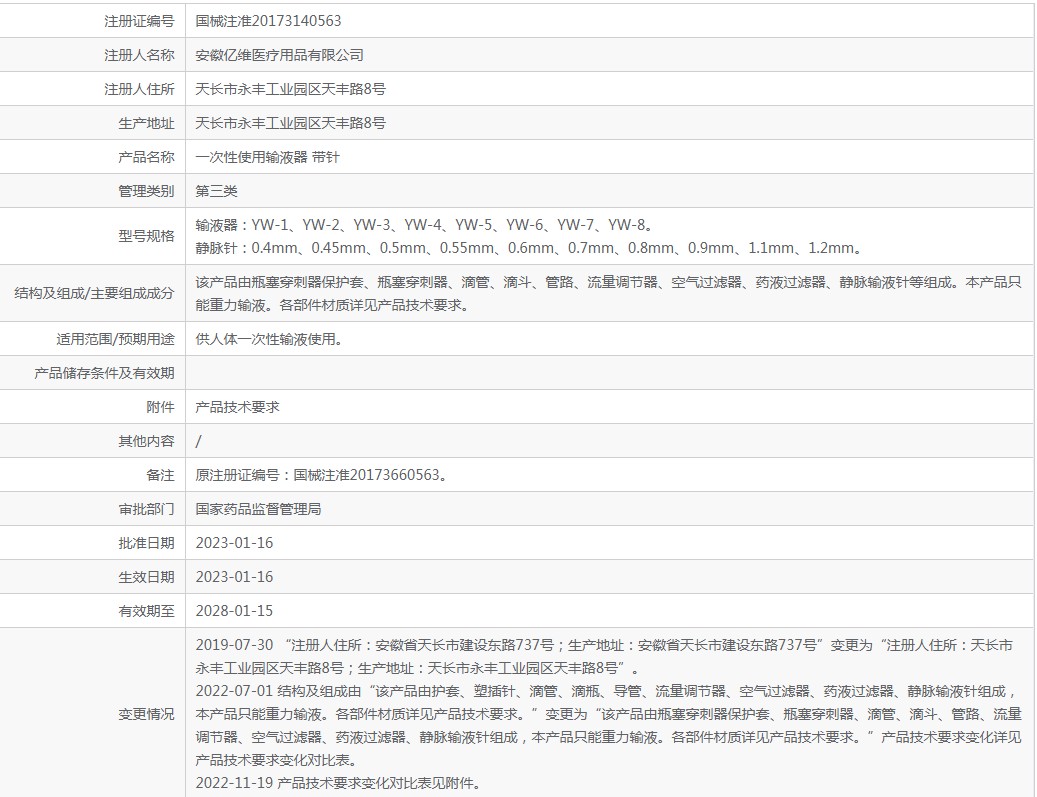Click the 其他内容 label
Screen dimensions: 1037x797
(x=146, y=441)
